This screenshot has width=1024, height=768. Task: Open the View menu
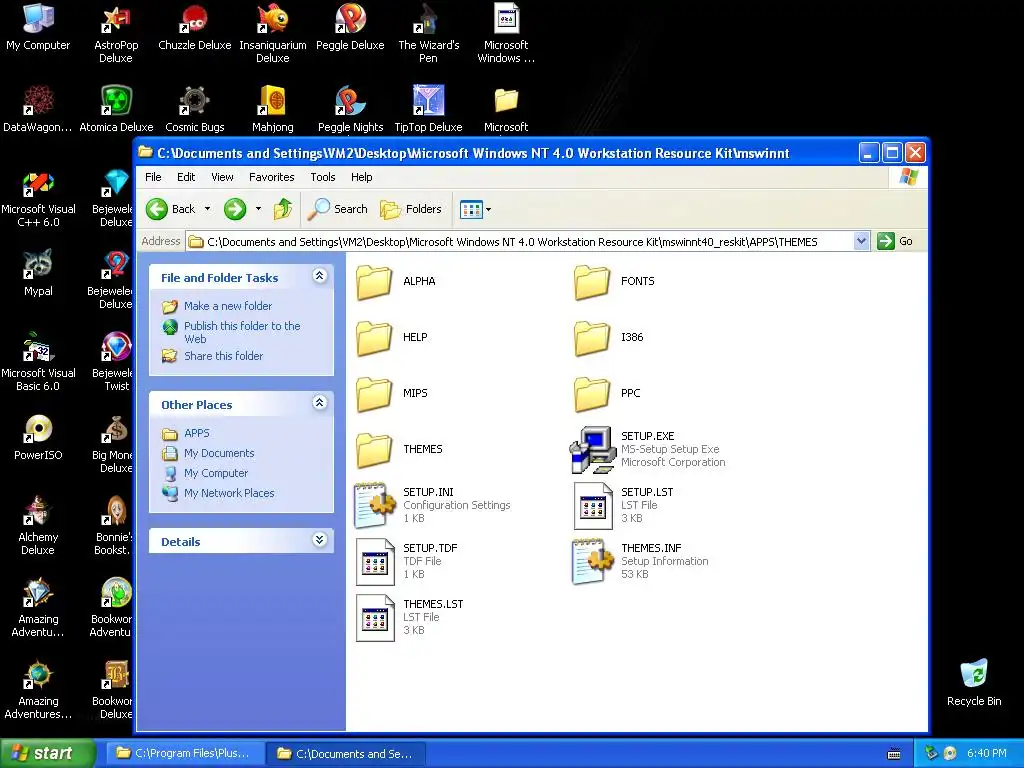tap(222, 177)
